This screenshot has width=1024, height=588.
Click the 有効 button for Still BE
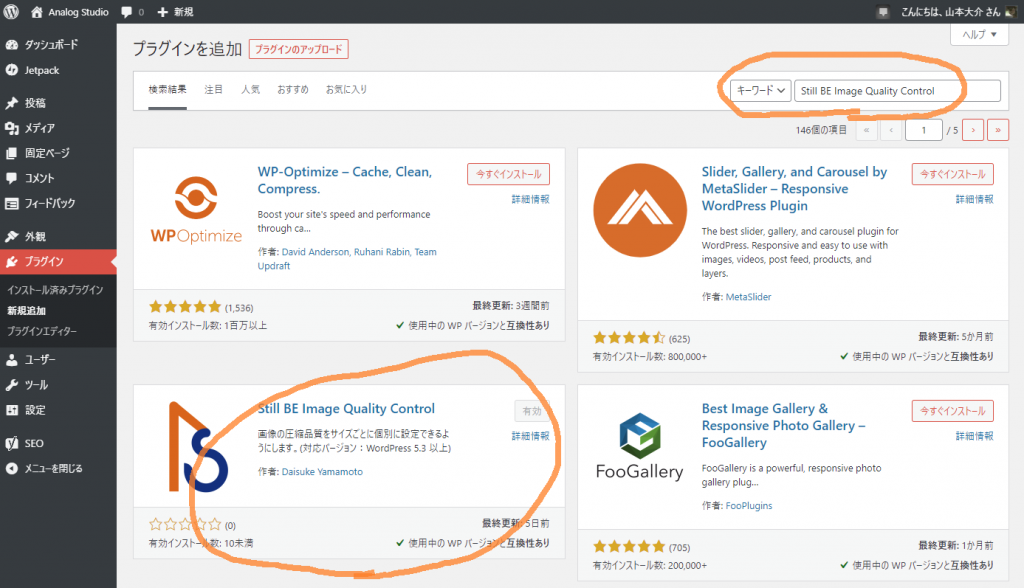[532, 411]
